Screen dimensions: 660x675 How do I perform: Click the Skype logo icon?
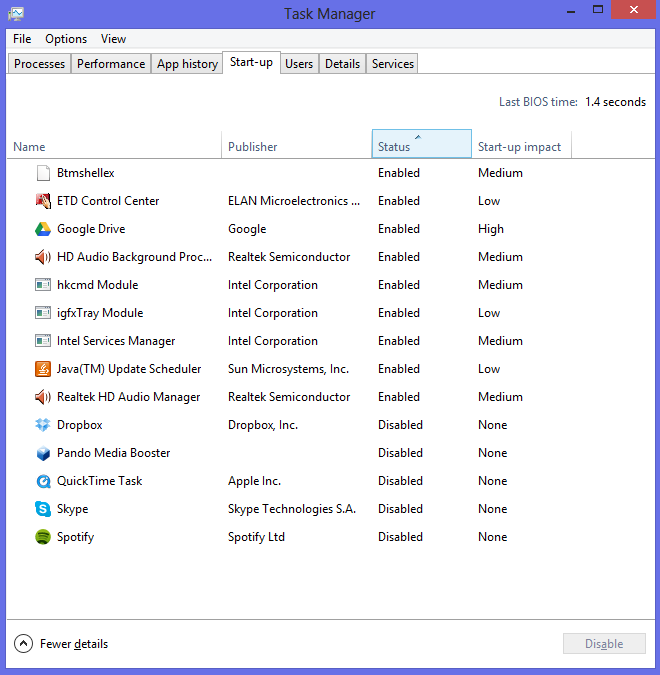coord(43,509)
